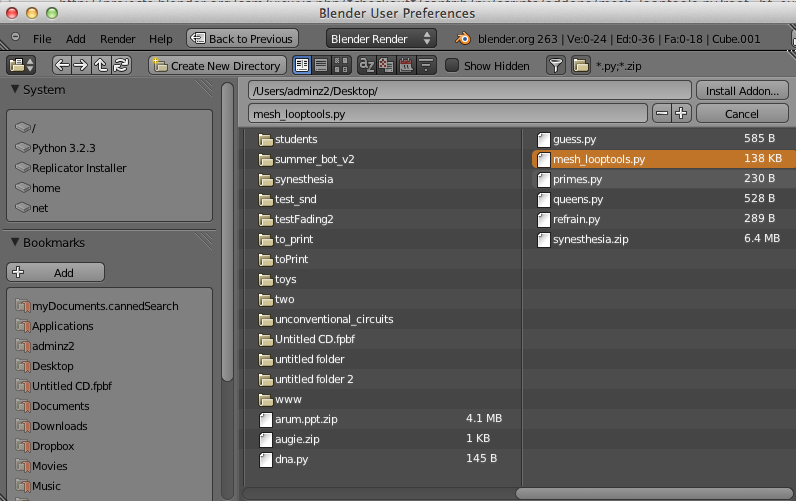The height and width of the screenshot is (501, 796).
Task: Open myDocuments.cannedSearch bookmark
Action: [x=109, y=306]
